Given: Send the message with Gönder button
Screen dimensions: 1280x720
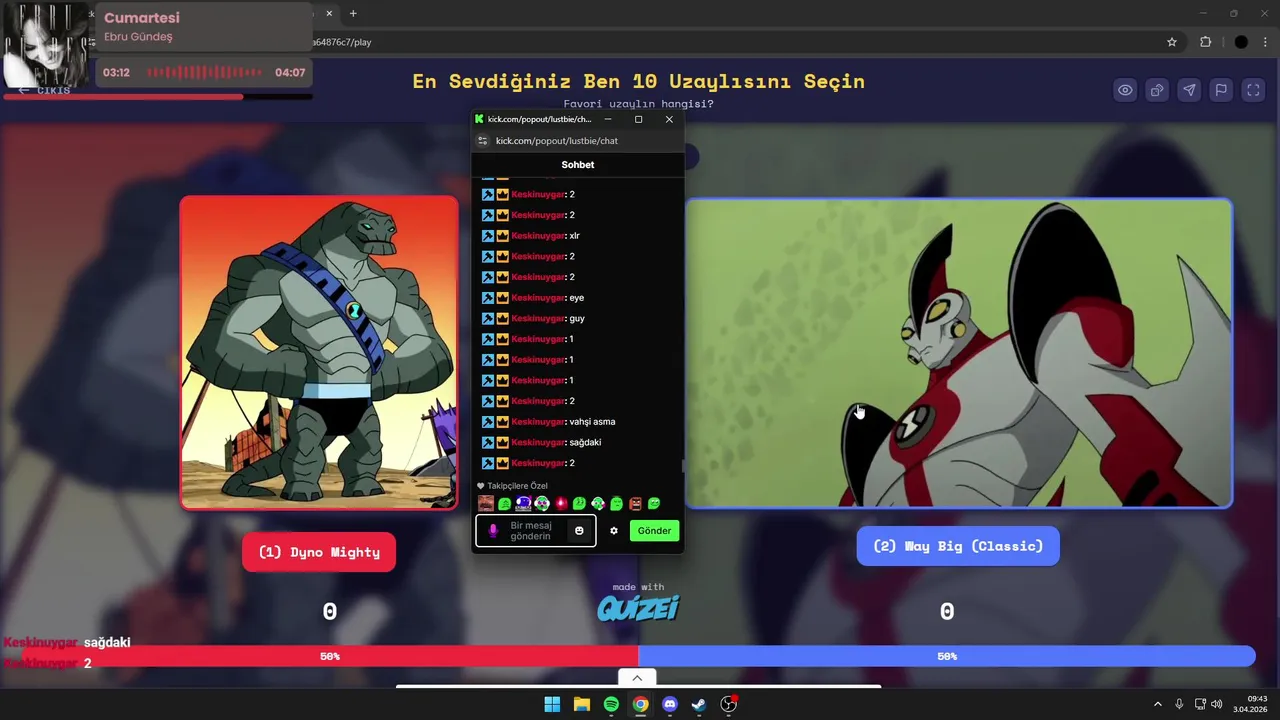Looking at the screenshot, I should click(x=654, y=531).
